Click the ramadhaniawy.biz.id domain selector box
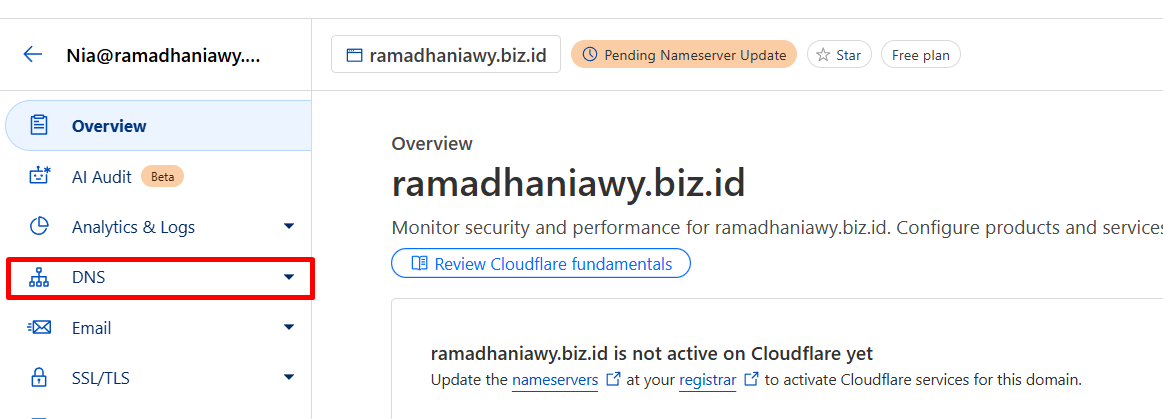 (x=446, y=55)
